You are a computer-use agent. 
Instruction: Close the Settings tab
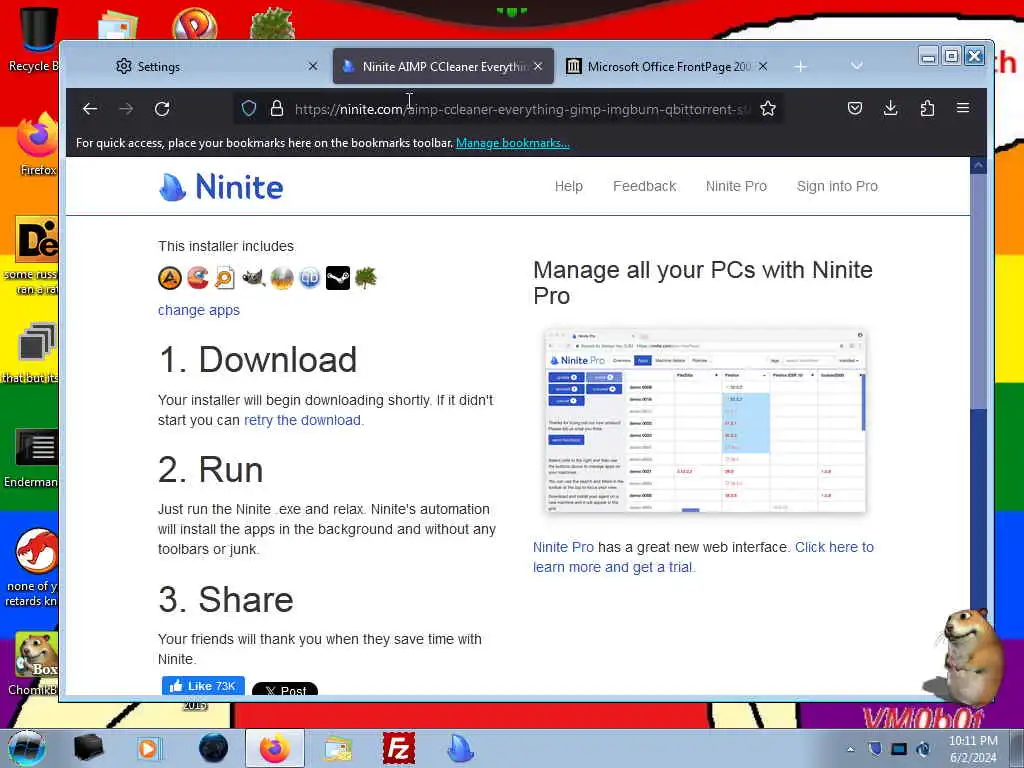click(x=313, y=66)
